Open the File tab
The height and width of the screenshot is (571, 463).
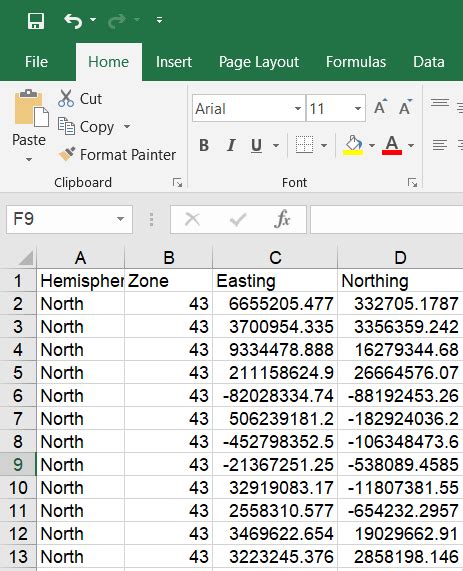pyautogui.click(x=36, y=62)
